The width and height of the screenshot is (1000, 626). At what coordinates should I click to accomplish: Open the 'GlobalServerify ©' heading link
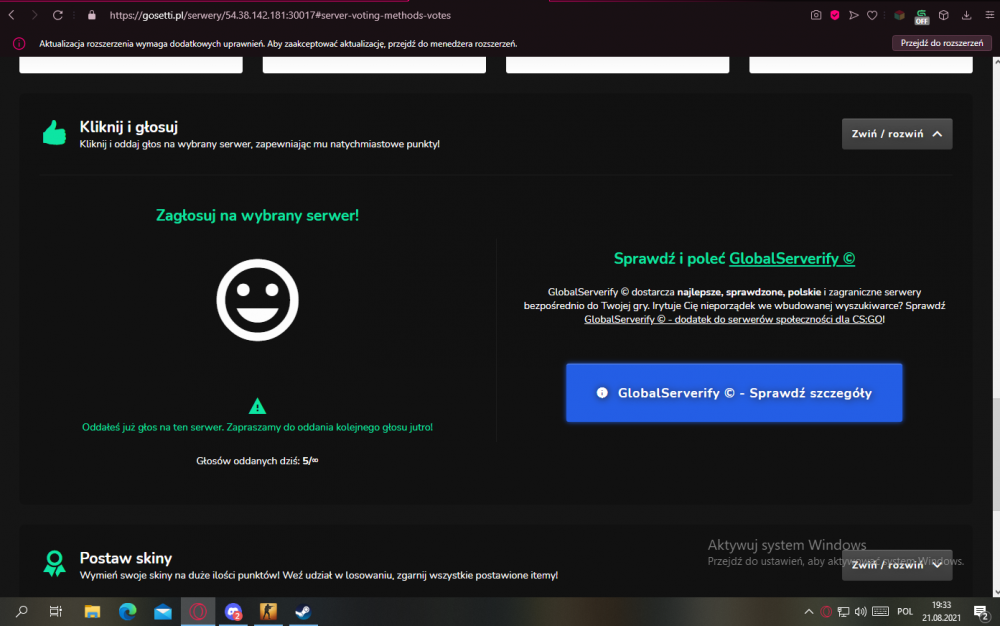791,258
